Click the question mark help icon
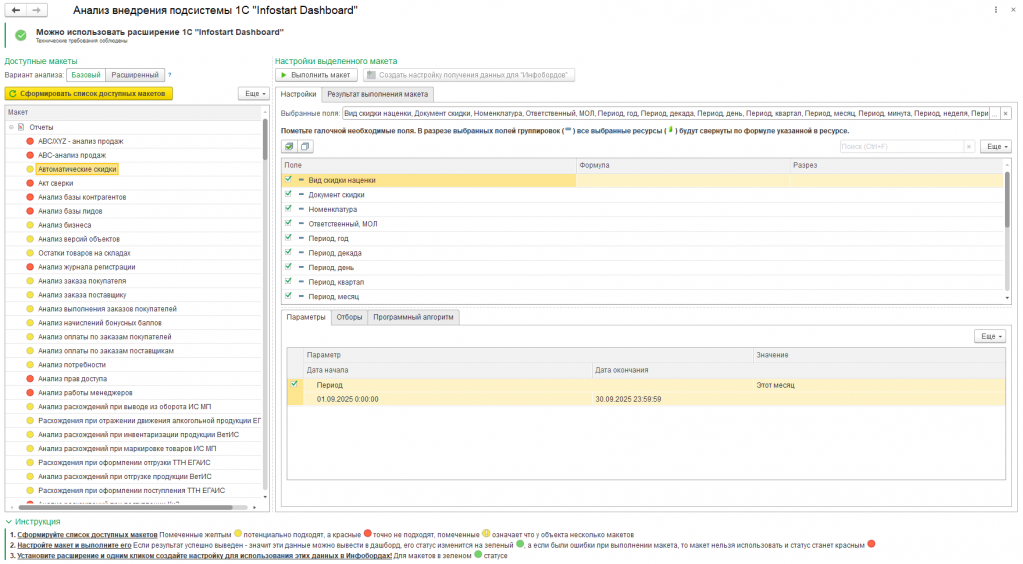 pos(170,75)
